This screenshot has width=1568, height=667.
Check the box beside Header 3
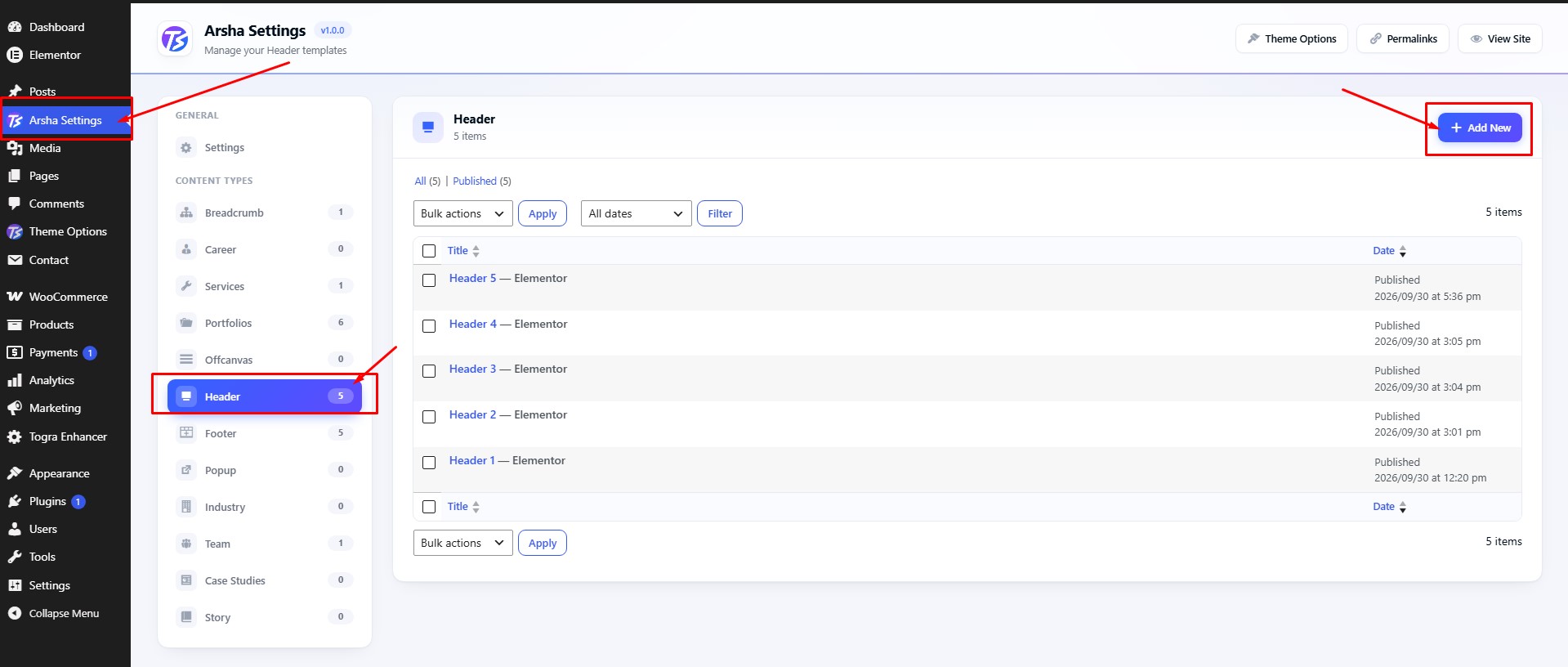coord(429,371)
